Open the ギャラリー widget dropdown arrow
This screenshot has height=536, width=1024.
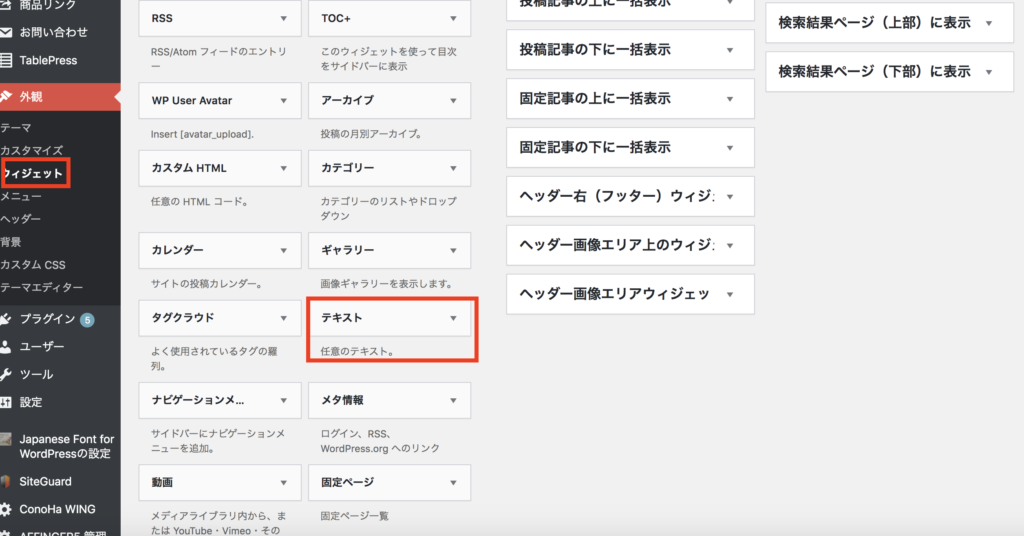[453, 250]
